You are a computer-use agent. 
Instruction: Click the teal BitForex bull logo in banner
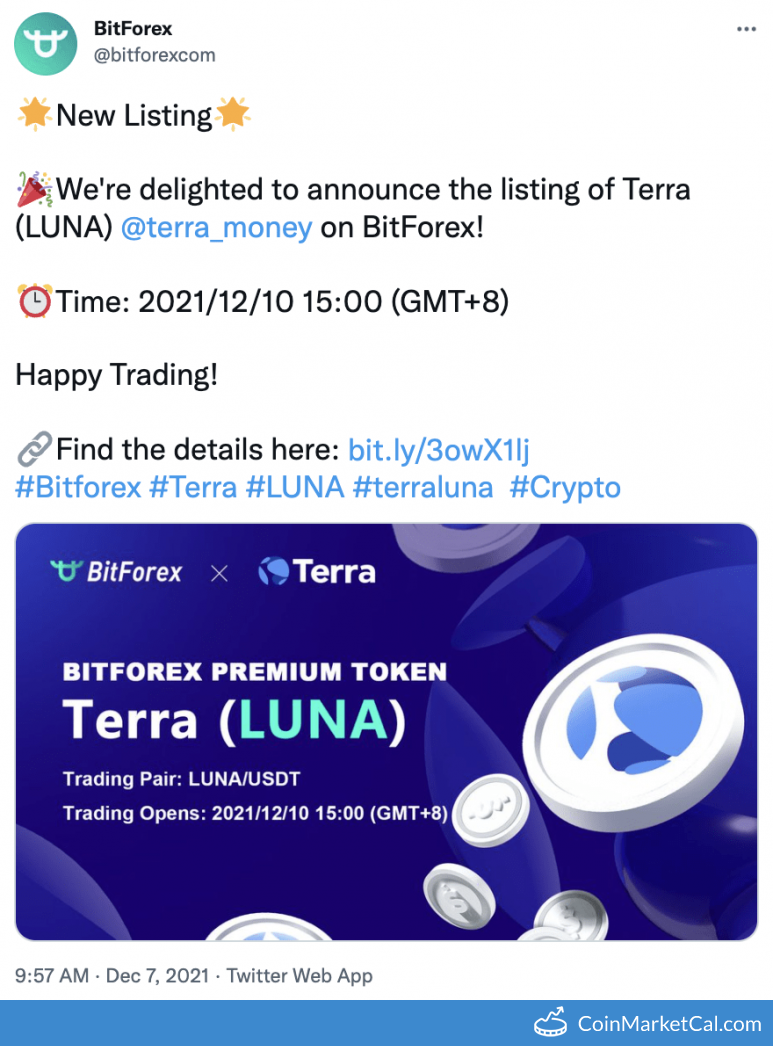click(67, 572)
